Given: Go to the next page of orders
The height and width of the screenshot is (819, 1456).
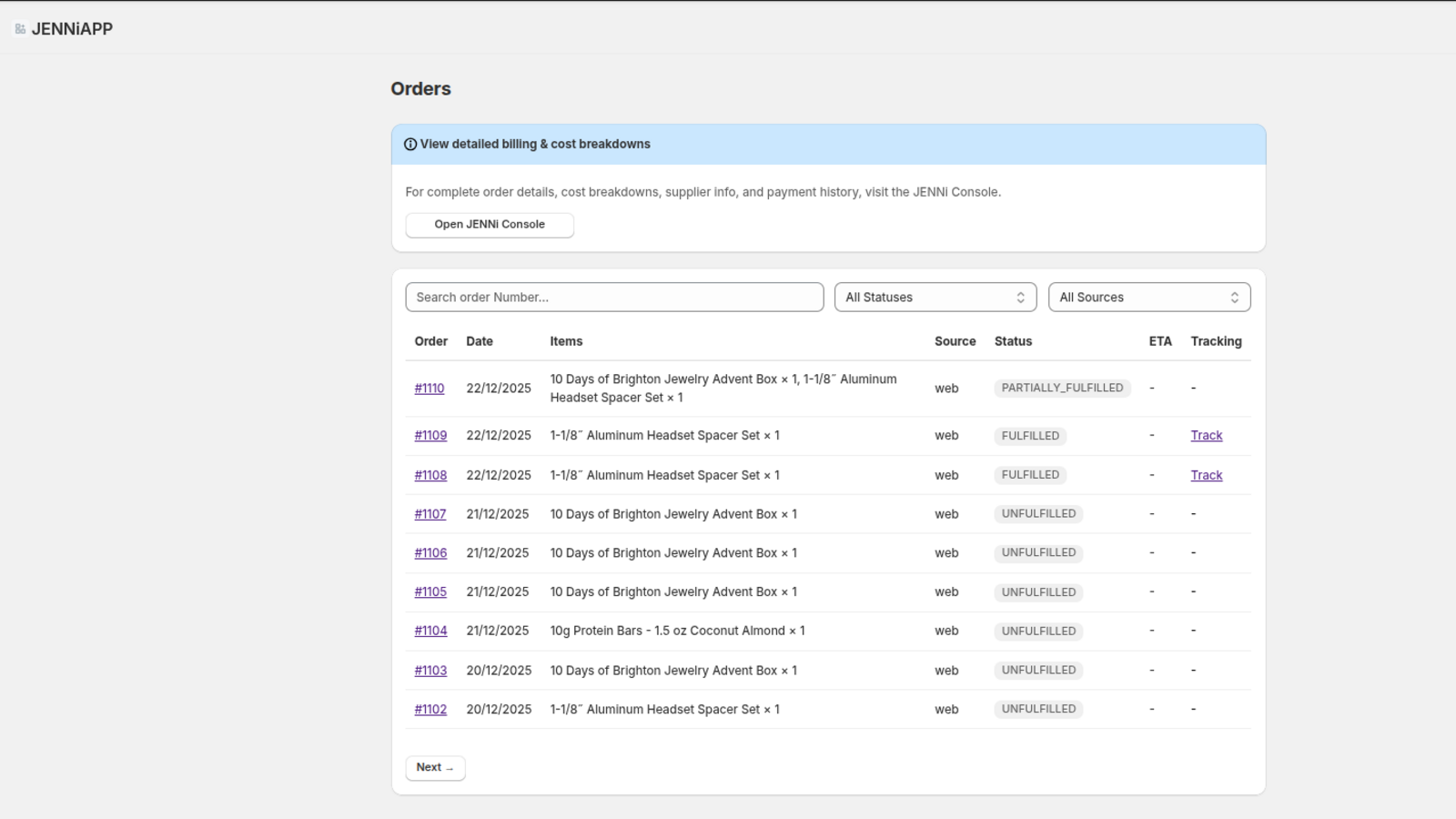Looking at the screenshot, I should click(435, 767).
